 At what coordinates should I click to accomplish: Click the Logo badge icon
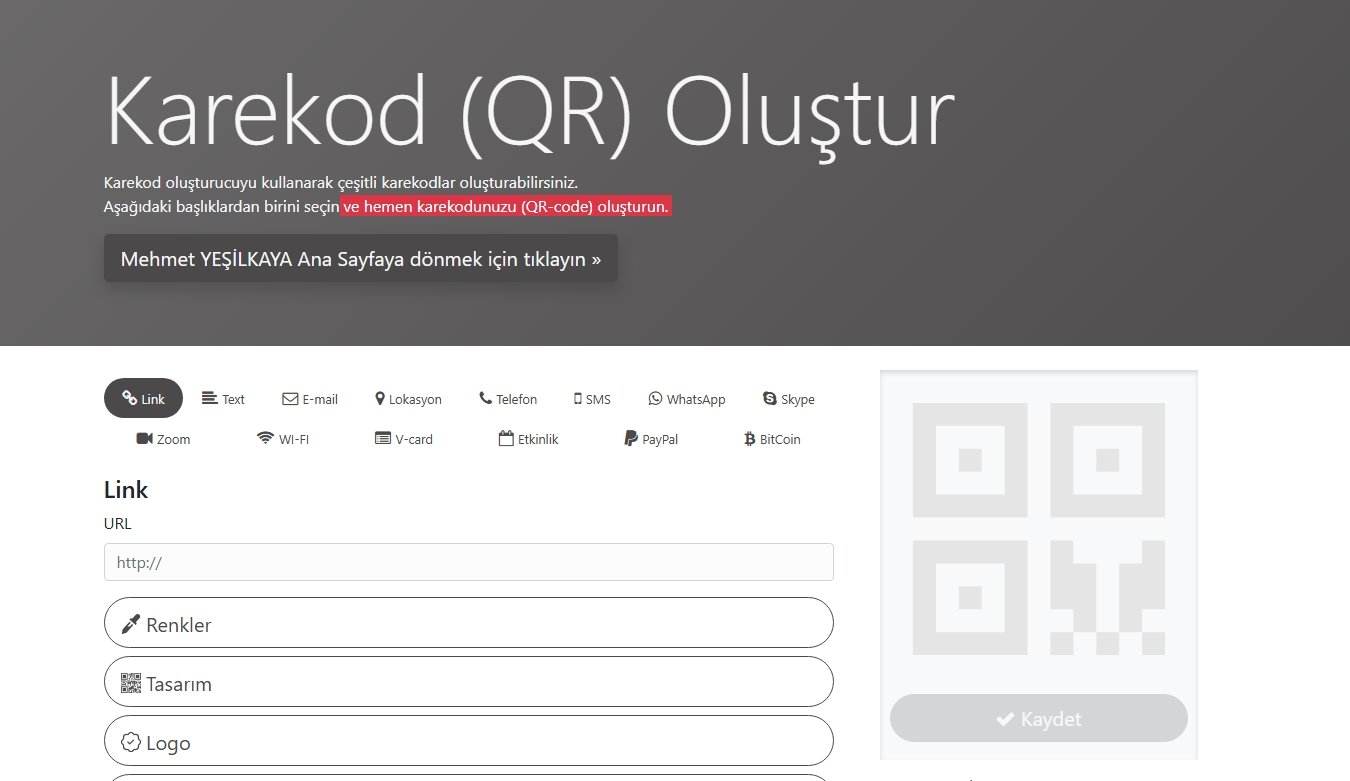pyautogui.click(x=131, y=742)
